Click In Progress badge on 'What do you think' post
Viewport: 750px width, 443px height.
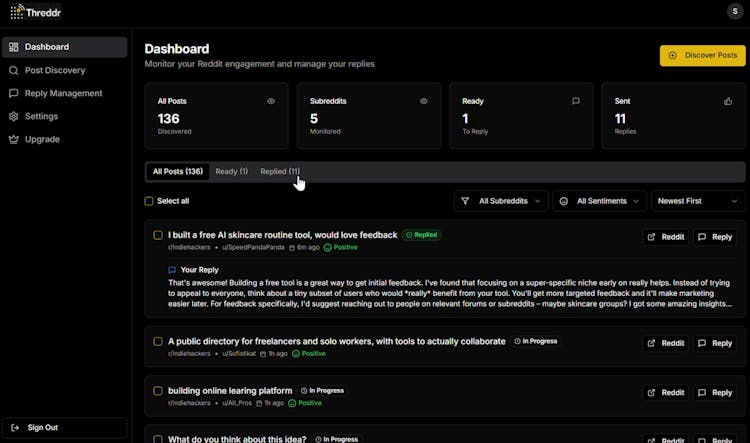pos(337,439)
